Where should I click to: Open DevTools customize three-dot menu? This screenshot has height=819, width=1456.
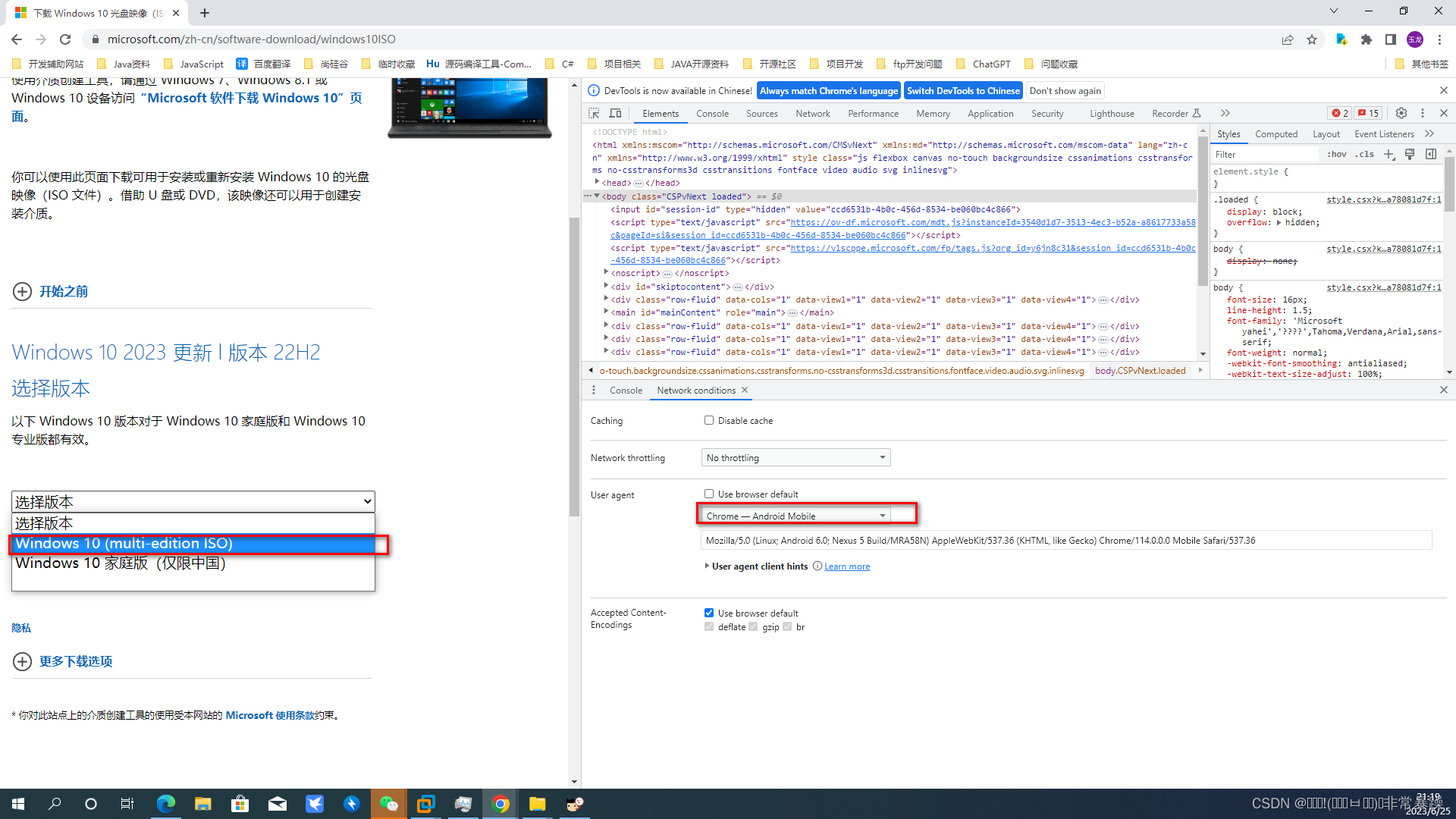(x=1423, y=113)
